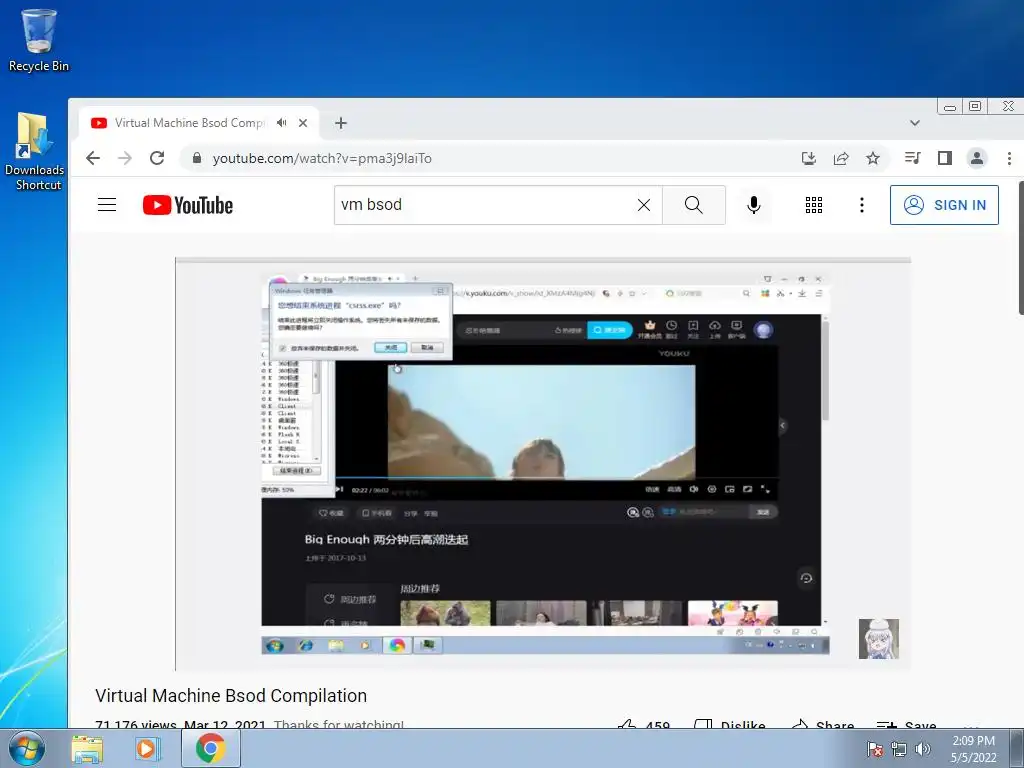The height and width of the screenshot is (768, 1024).
Task: Install app using the address bar icon
Action: pos(809,158)
